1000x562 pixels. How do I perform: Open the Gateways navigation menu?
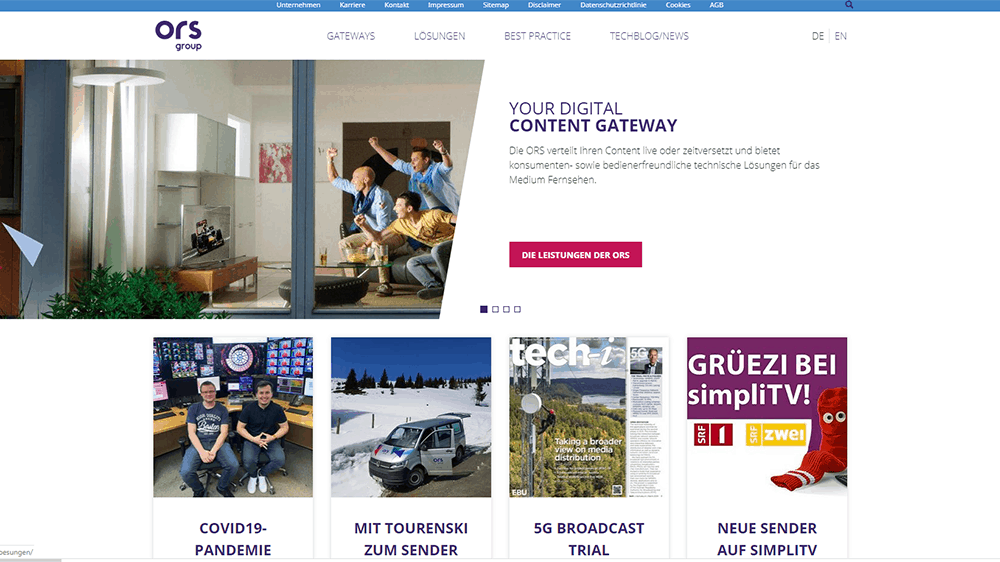pos(351,36)
